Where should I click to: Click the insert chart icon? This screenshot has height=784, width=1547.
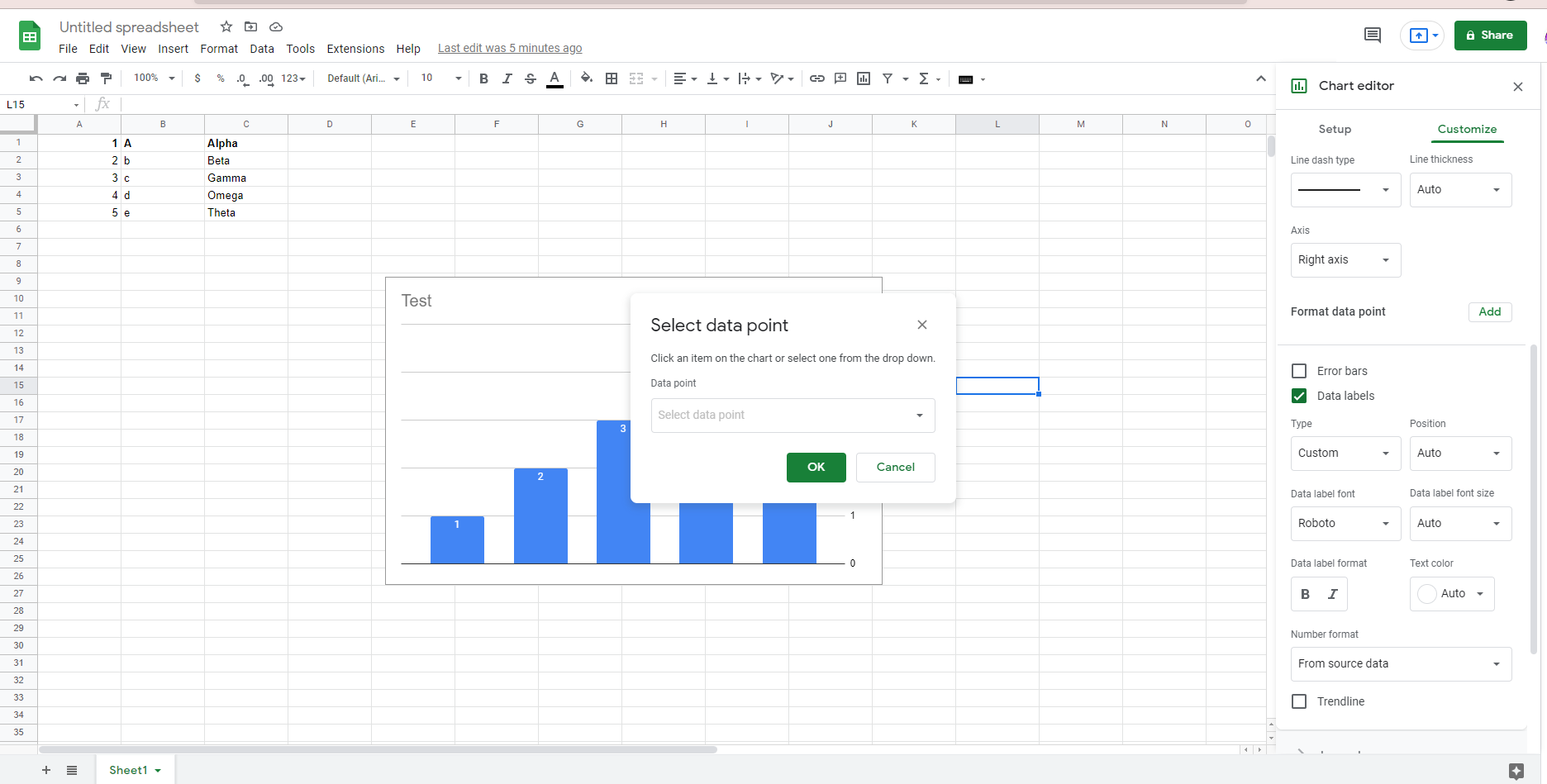(864, 78)
